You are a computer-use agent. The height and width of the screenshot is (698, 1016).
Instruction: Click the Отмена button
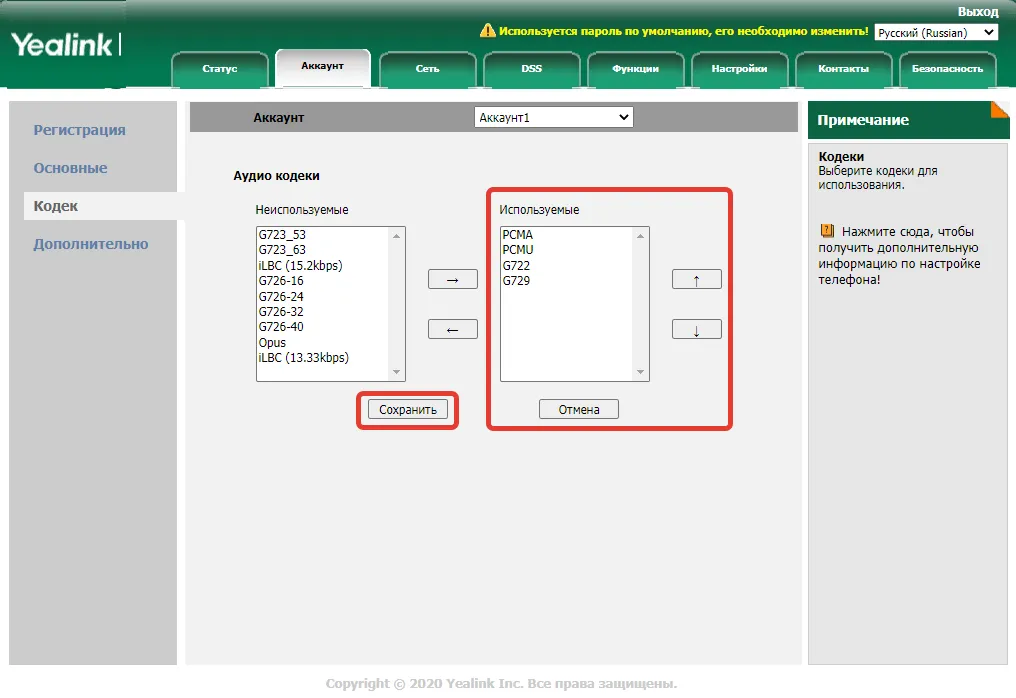(579, 410)
